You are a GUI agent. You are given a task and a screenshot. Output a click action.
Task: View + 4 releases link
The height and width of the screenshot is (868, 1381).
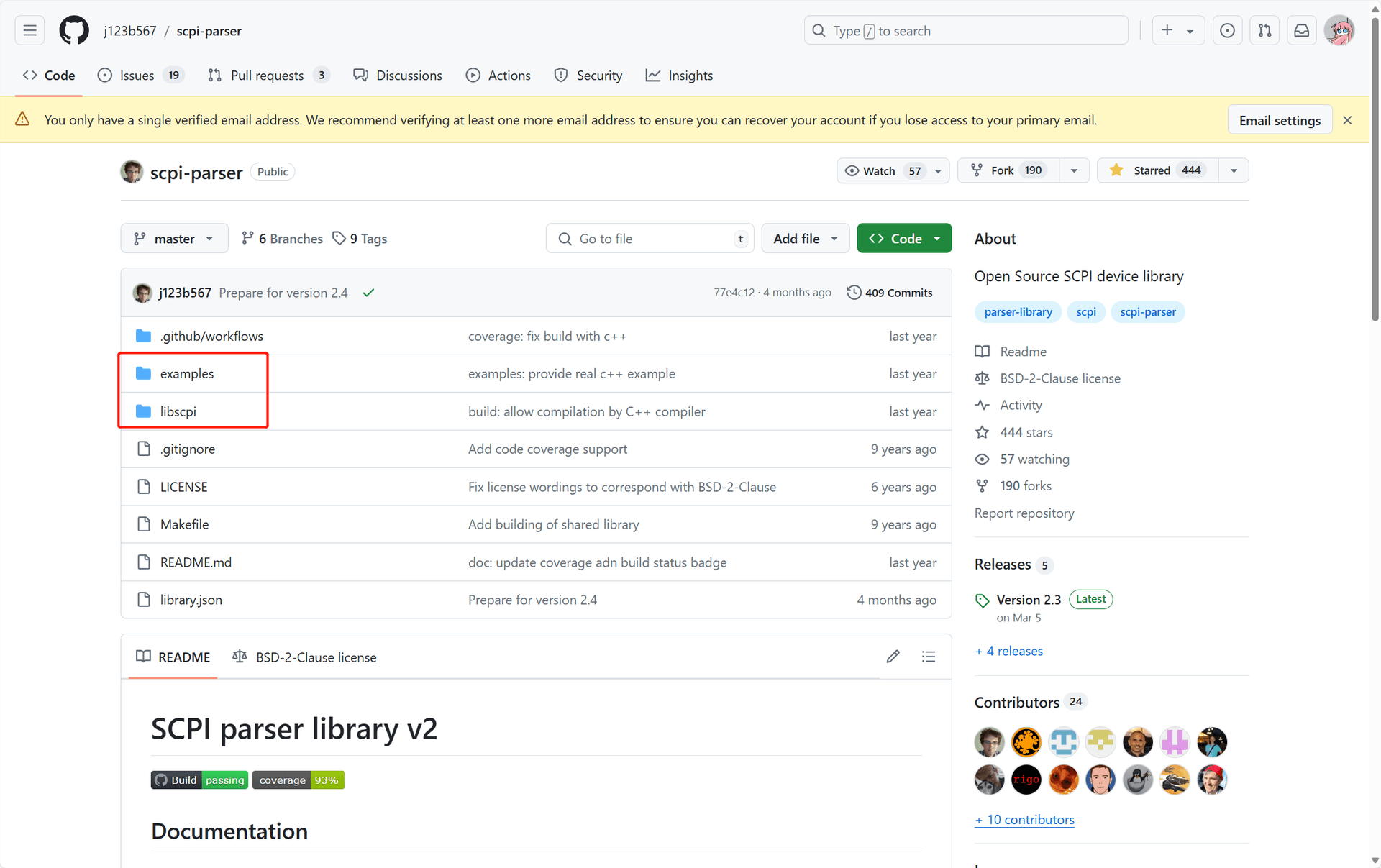coord(1009,651)
